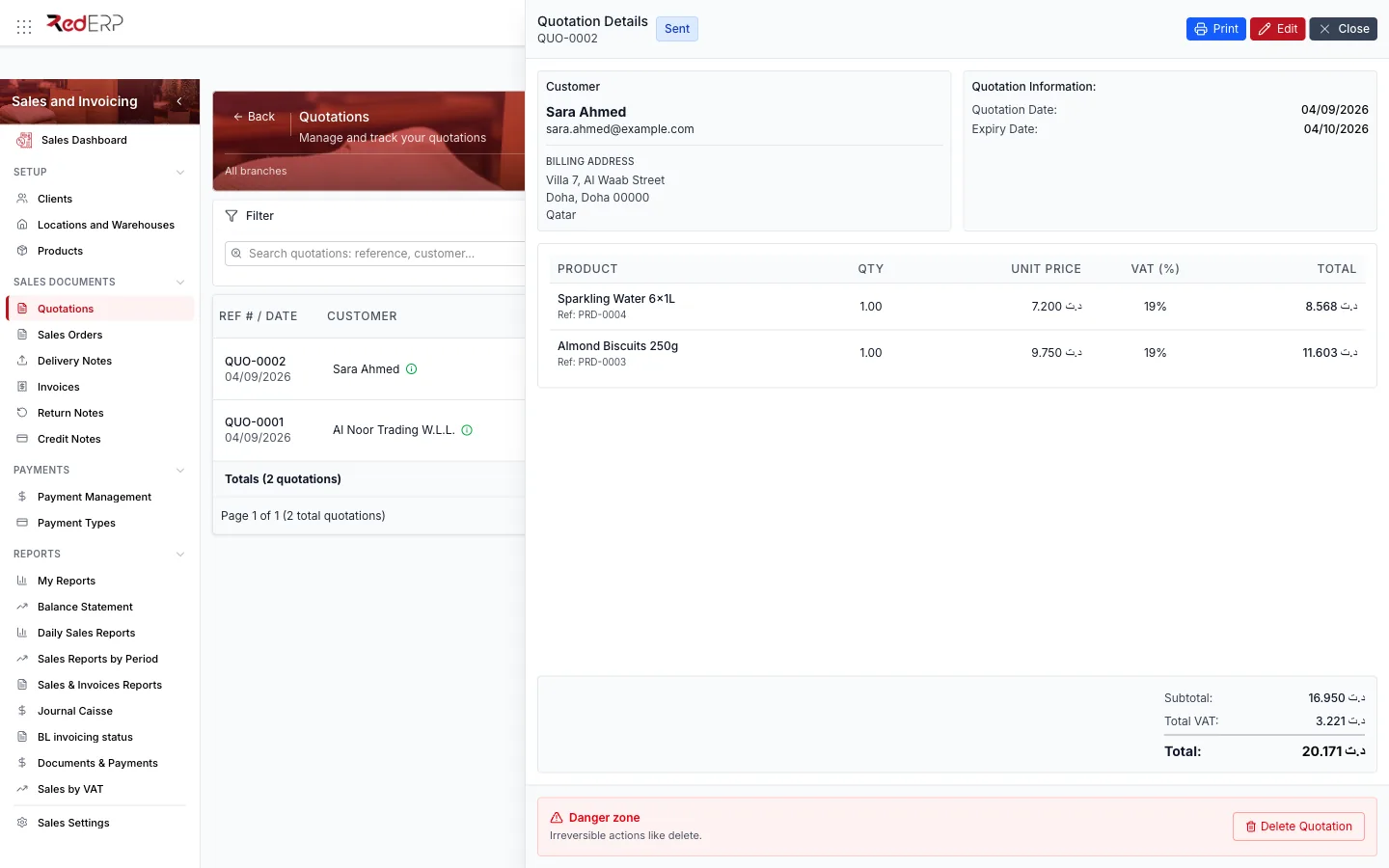Collapse the SALES DOCUMENTS section
This screenshot has height=868, width=1389.
[x=180, y=282]
